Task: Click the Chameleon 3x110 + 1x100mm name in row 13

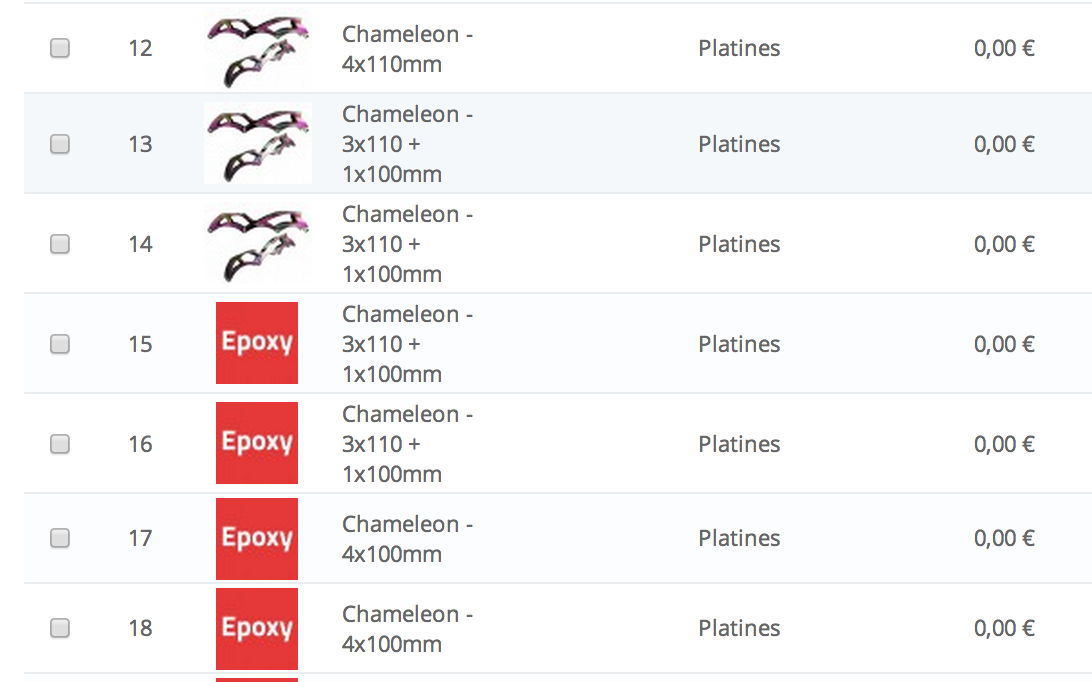Action: 407,144
